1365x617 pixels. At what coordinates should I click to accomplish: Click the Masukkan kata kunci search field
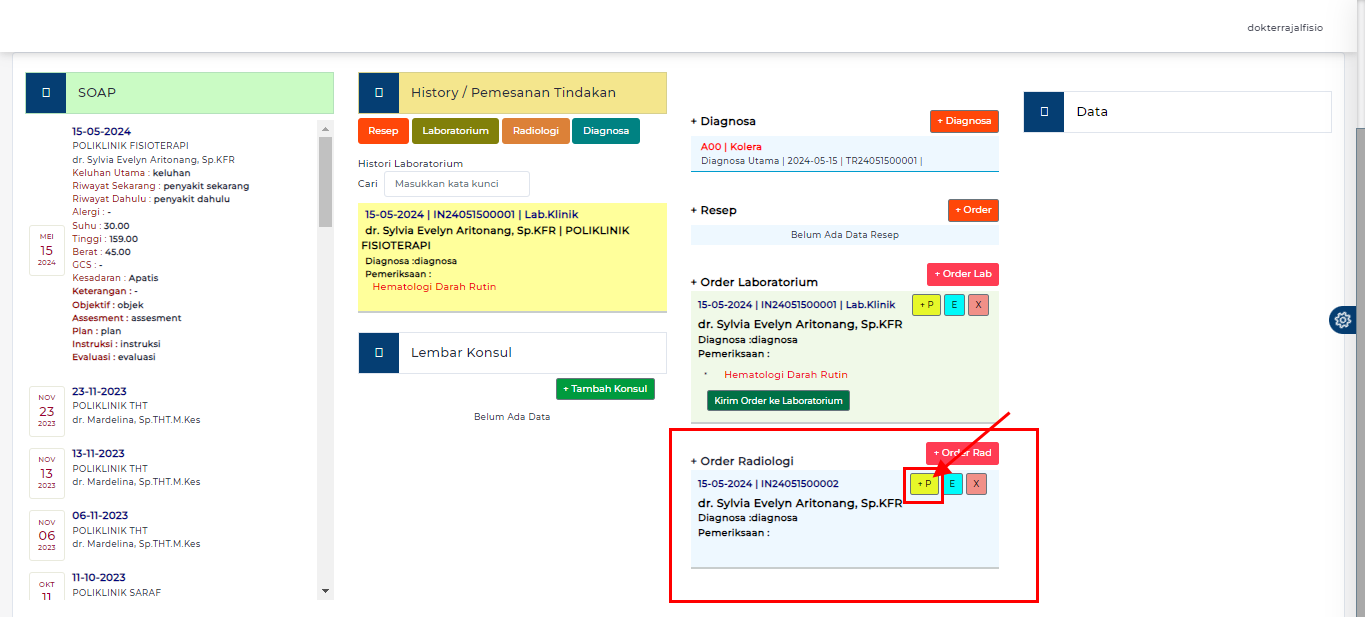(457, 184)
